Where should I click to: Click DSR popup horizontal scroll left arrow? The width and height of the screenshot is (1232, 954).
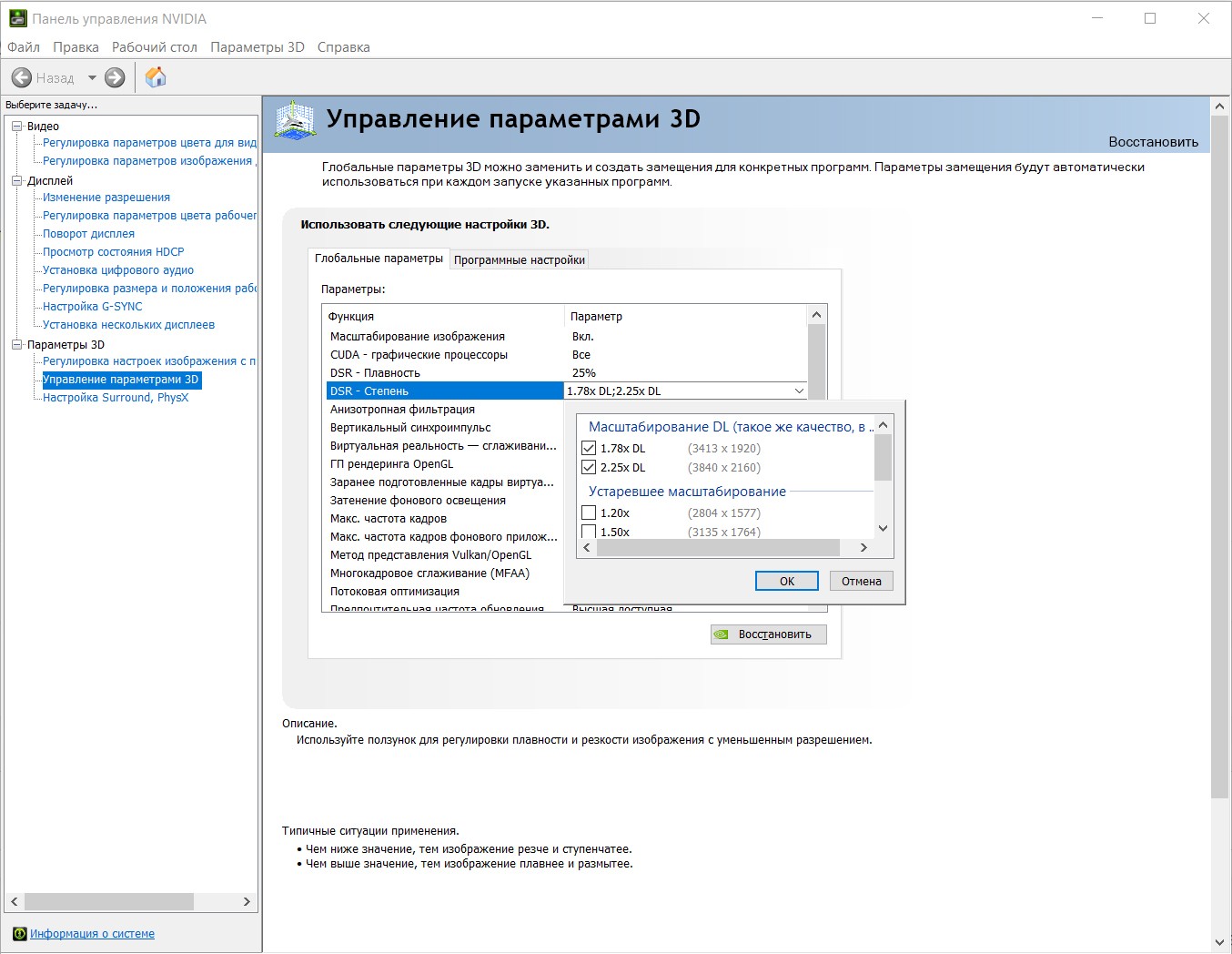(x=587, y=548)
